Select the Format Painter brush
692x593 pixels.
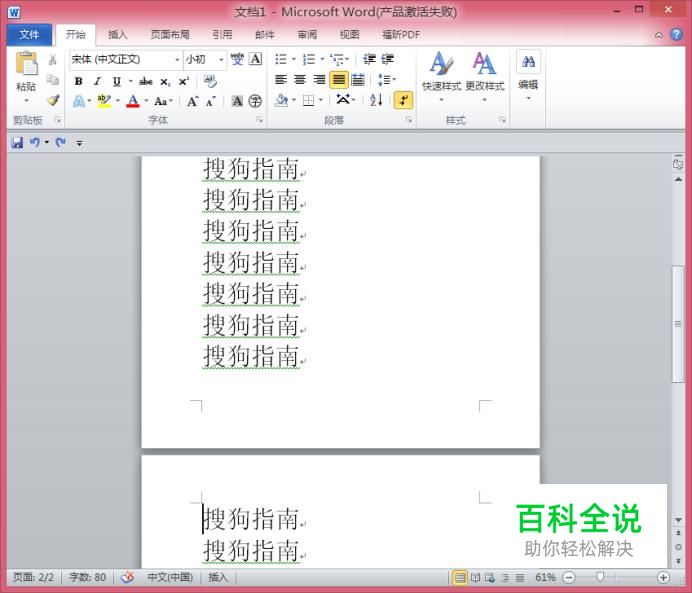pyautogui.click(x=53, y=101)
